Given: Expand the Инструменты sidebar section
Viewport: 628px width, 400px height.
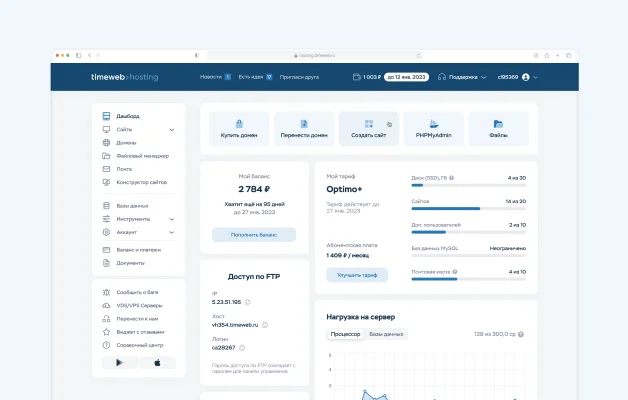Looking at the screenshot, I should [x=172, y=219].
